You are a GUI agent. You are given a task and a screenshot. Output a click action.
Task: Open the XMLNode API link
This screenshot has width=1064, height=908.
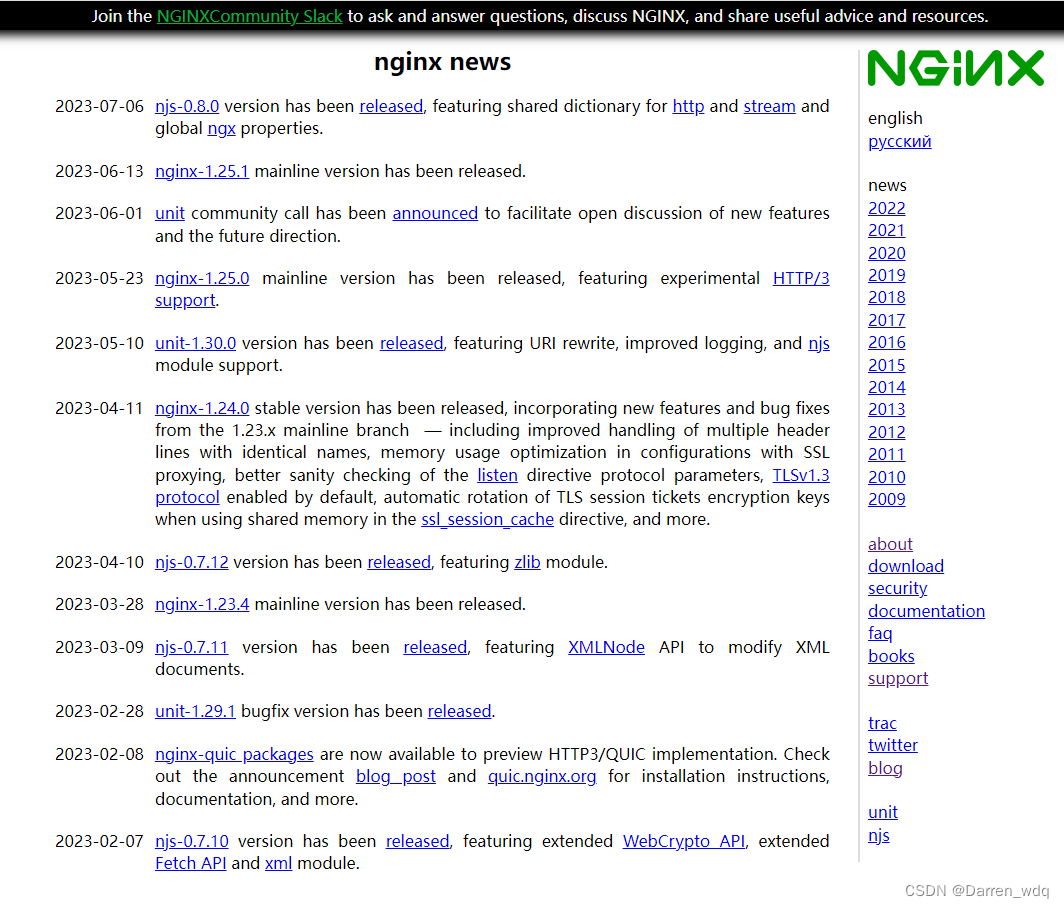[x=606, y=648]
